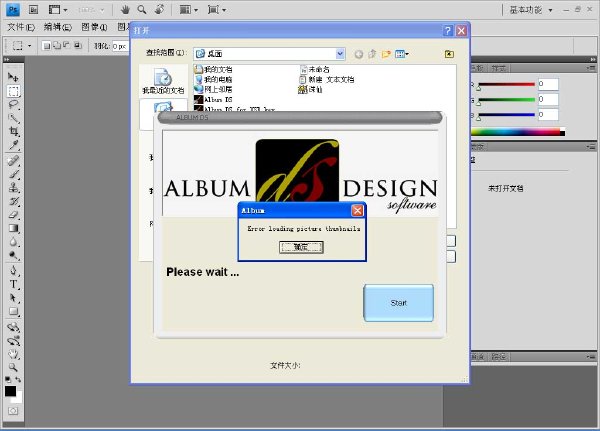Click the foreground color swatch in the toolbox

coord(10,391)
